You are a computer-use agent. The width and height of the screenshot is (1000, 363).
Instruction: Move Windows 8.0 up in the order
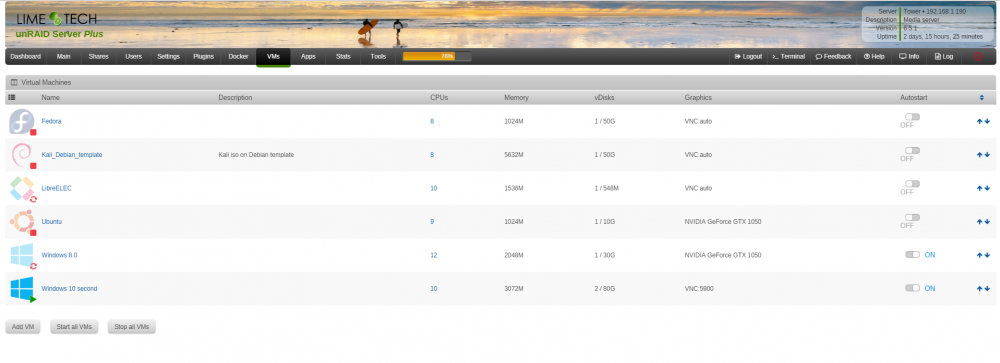pyautogui.click(x=980, y=255)
